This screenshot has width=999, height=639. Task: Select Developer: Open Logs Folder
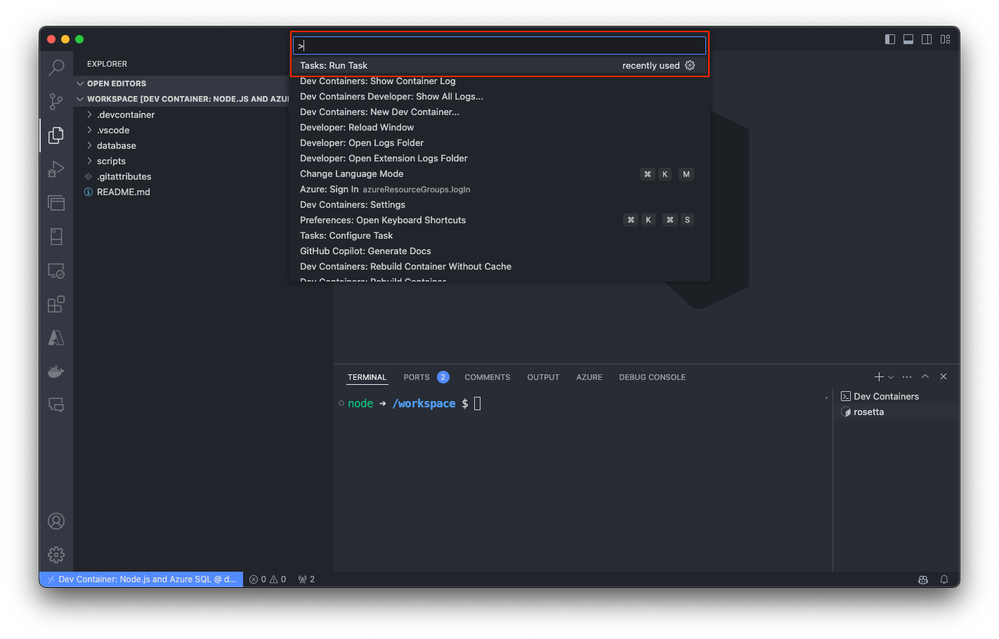(x=500, y=143)
